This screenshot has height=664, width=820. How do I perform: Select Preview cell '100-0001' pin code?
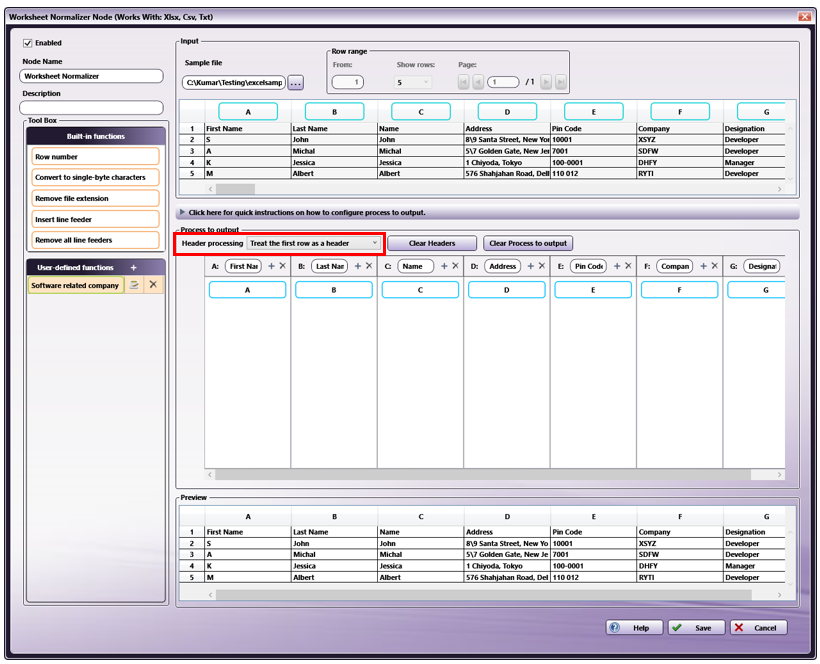coord(594,566)
